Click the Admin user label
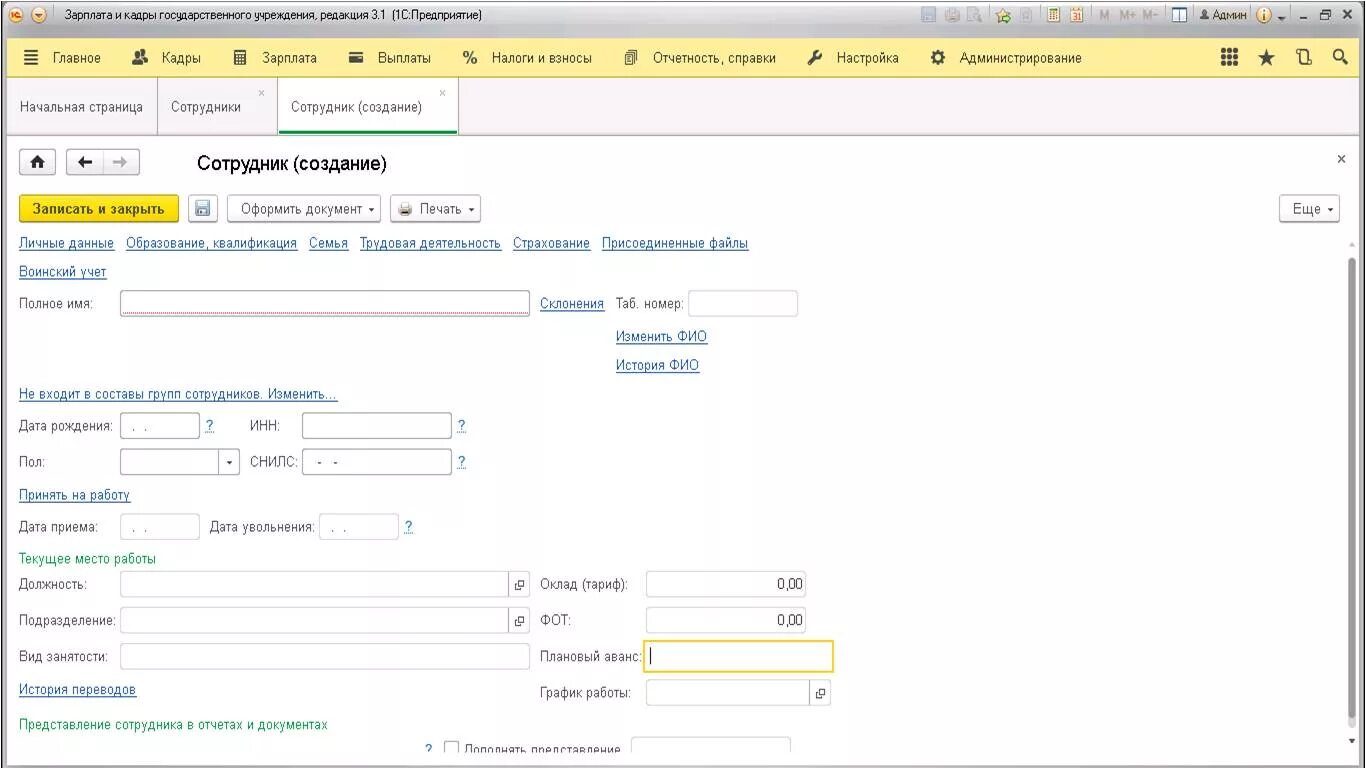Image resolution: width=1366 pixels, height=769 pixels. tap(1223, 15)
